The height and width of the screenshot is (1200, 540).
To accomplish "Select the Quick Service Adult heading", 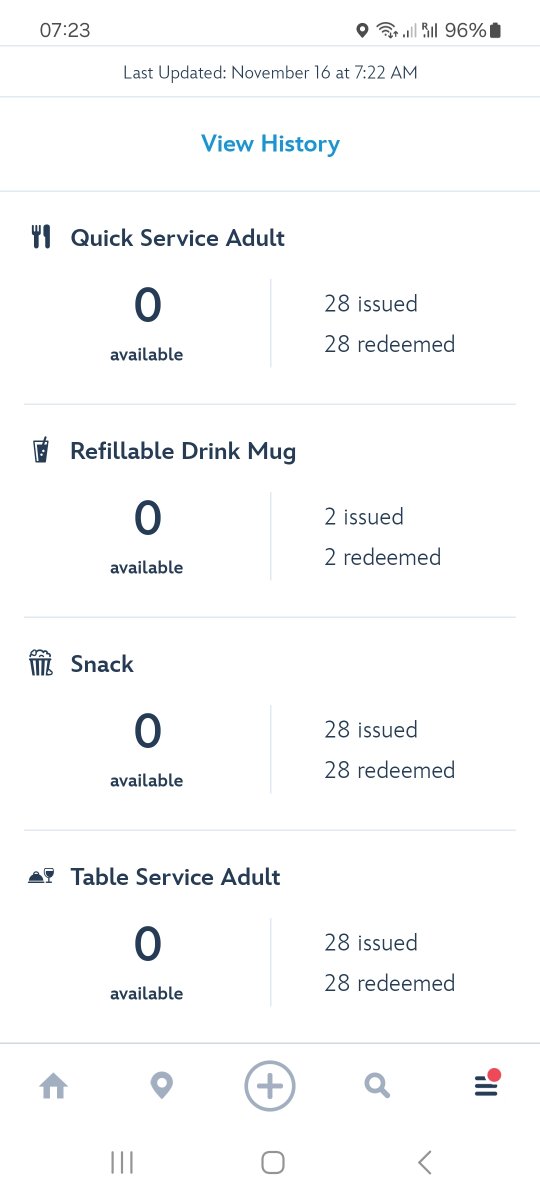I will coord(177,238).
